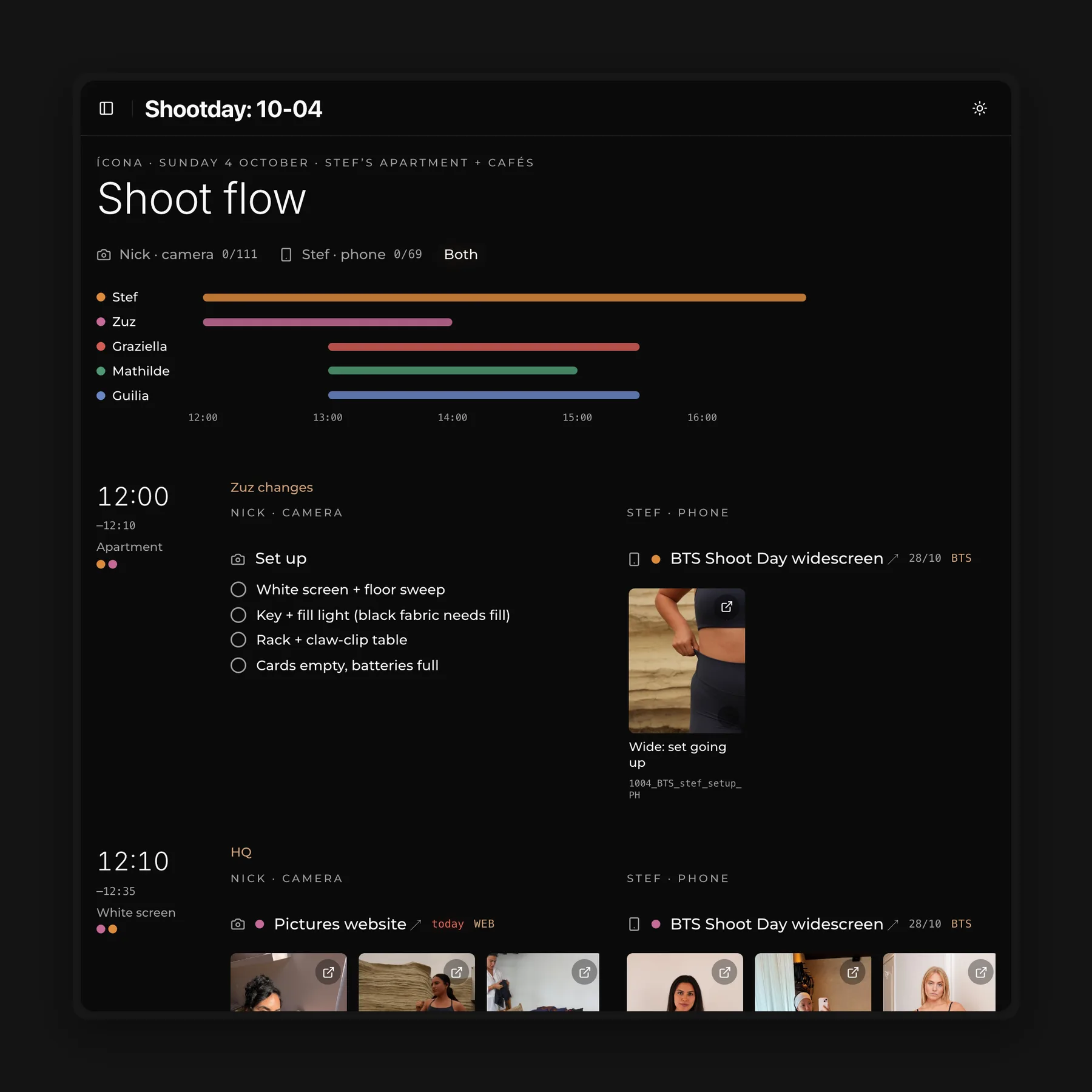Click the 12:00 time block heading
Screen dimensions: 1092x1092
(x=133, y=497)
